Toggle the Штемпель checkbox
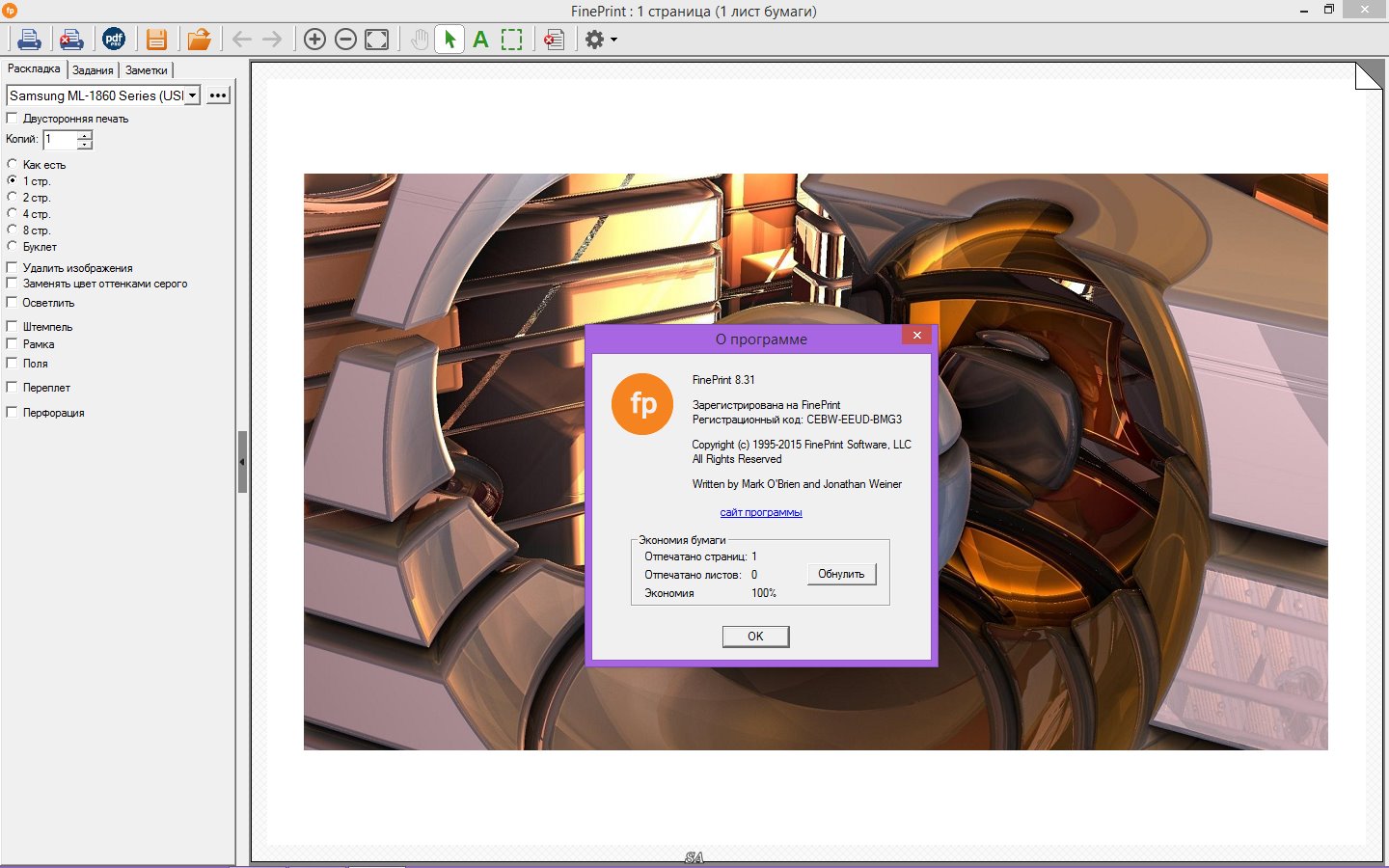Viewport: 1389px width, 868px height. tap(13, 327)
